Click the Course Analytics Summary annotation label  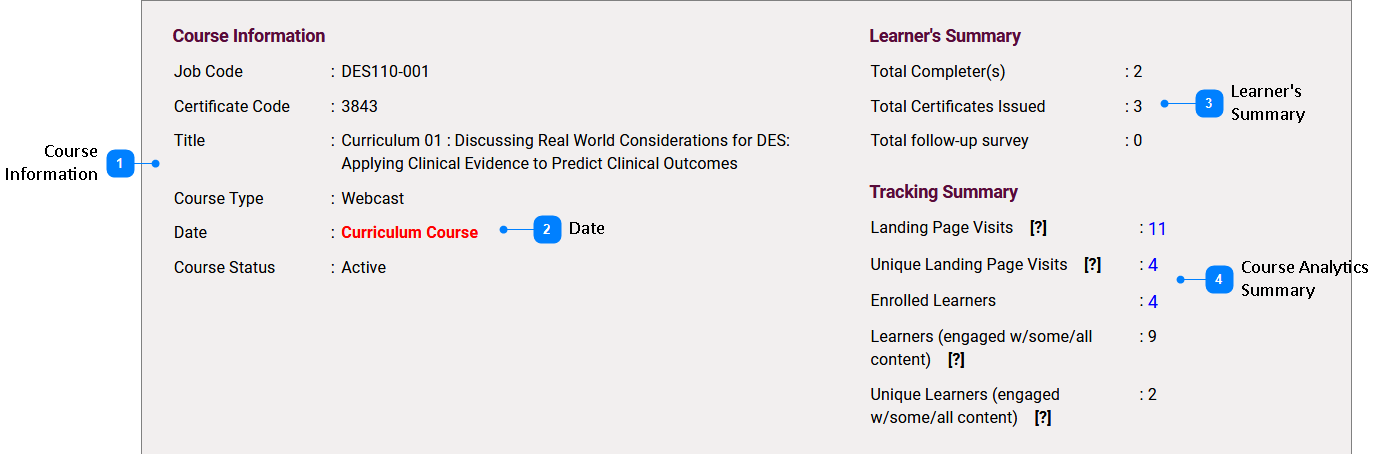pos(1305,279)
